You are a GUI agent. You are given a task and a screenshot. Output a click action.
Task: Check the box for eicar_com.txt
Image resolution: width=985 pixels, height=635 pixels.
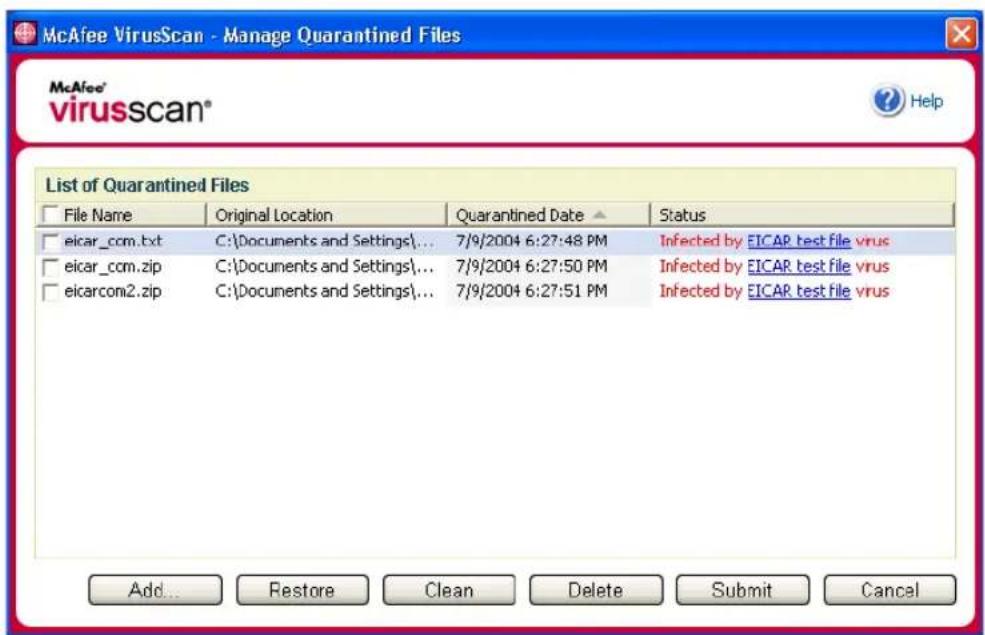pos(50,242)
